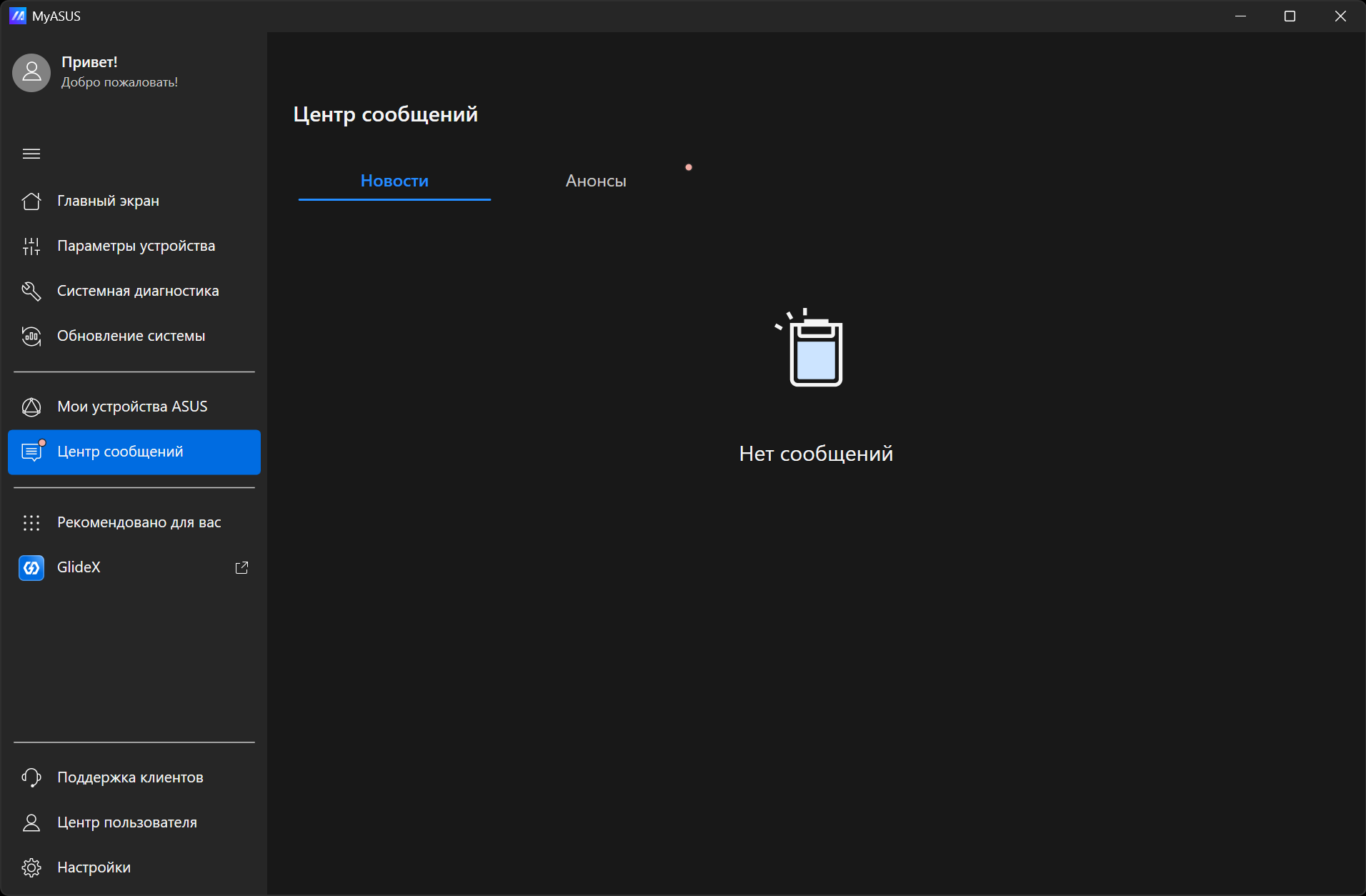Click the home icon for Главный экран
This screenshot has height=896, width=1366.
pyautogui.click(x=31, y=201)
